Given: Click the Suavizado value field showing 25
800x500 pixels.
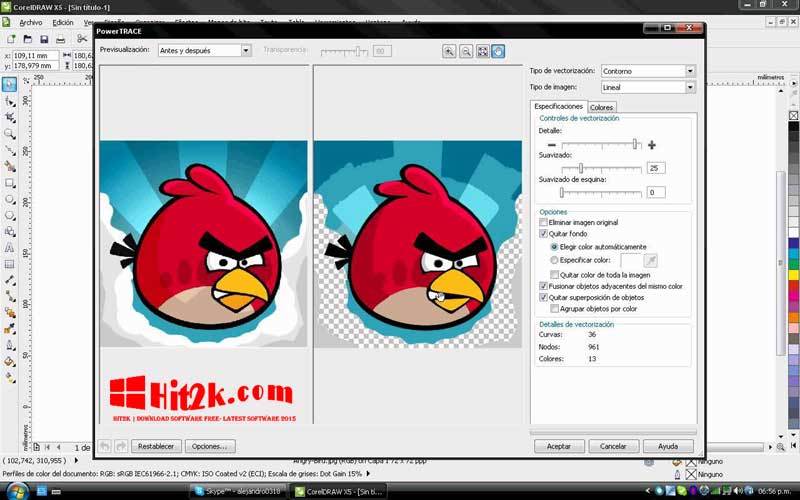Looking at the screenshot, I should coord(656,168).
